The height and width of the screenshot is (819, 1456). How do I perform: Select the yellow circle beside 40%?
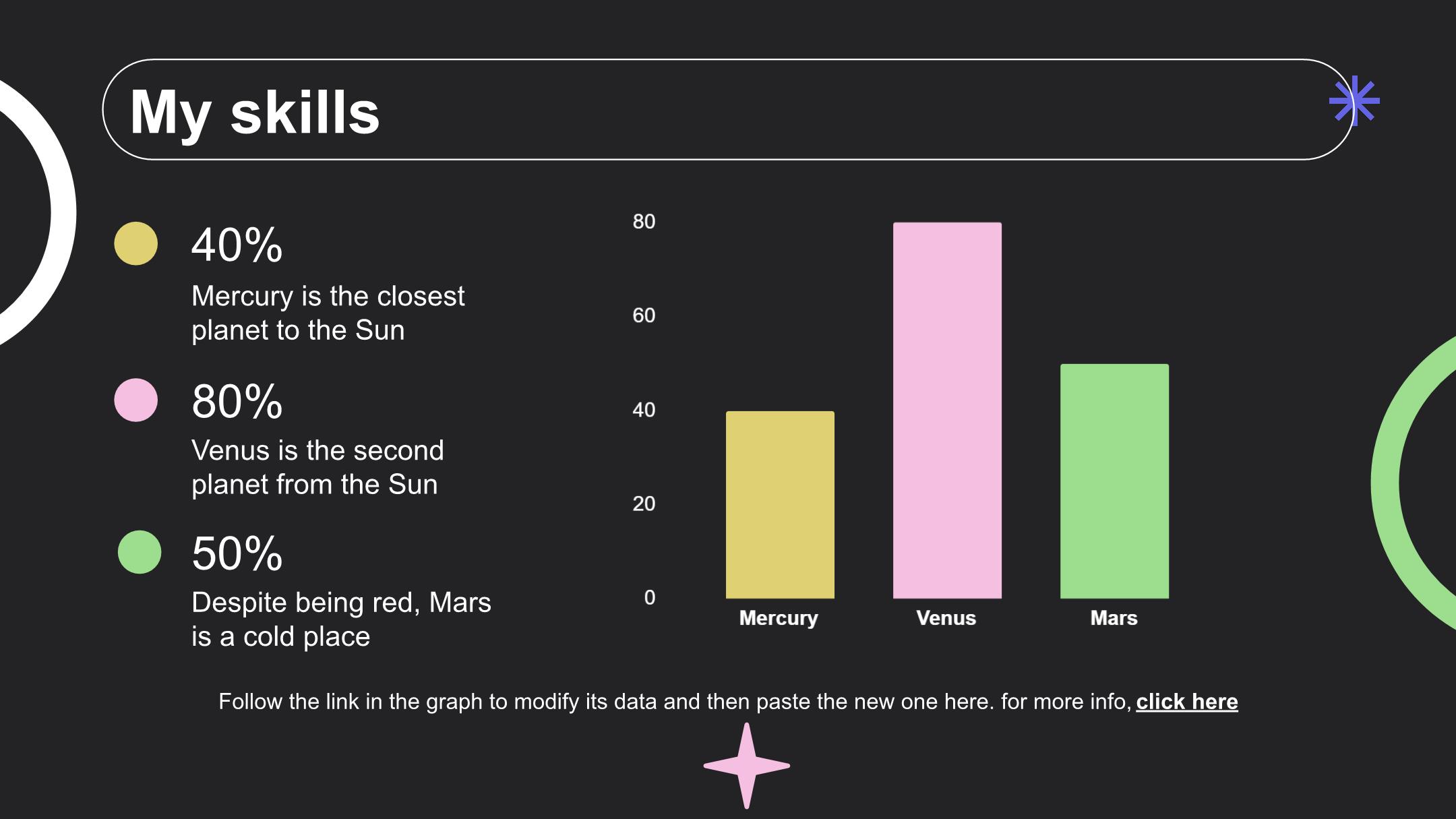pyautogui.click(x=135, y=243)
